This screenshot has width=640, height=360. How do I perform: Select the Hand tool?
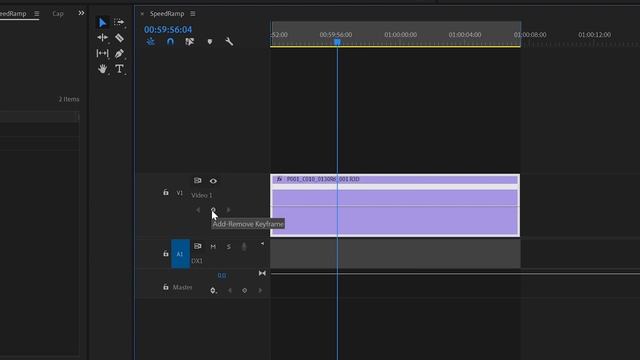[x=102, y=69]
